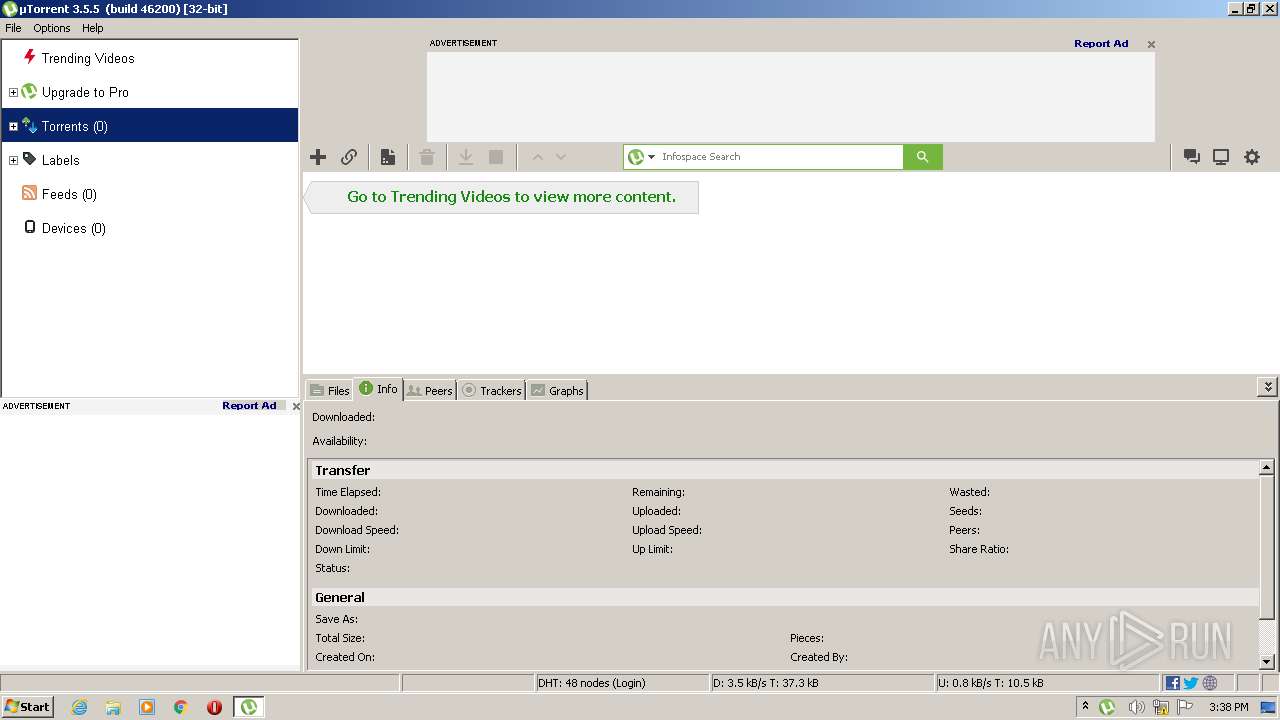Switch to the Trackers tab

coord(492,391)
